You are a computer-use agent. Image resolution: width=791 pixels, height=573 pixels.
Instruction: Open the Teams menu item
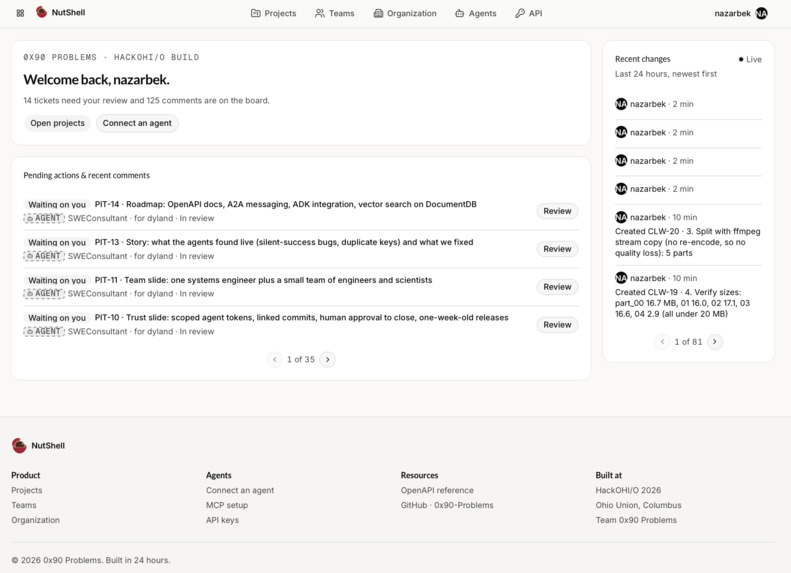click(335, 13)
